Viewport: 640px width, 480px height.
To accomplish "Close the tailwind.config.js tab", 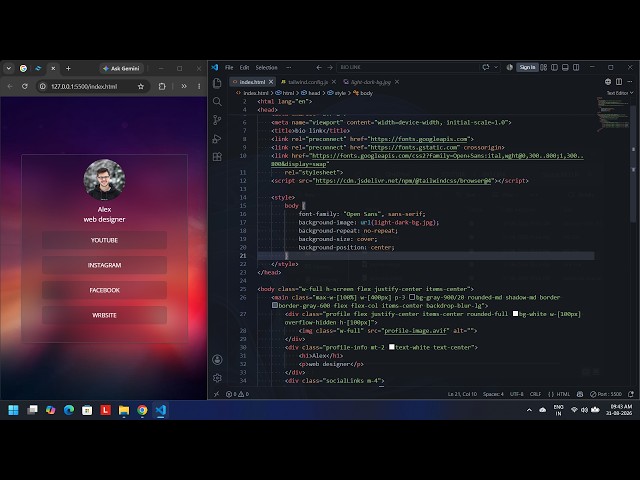I will pos(333,82).
